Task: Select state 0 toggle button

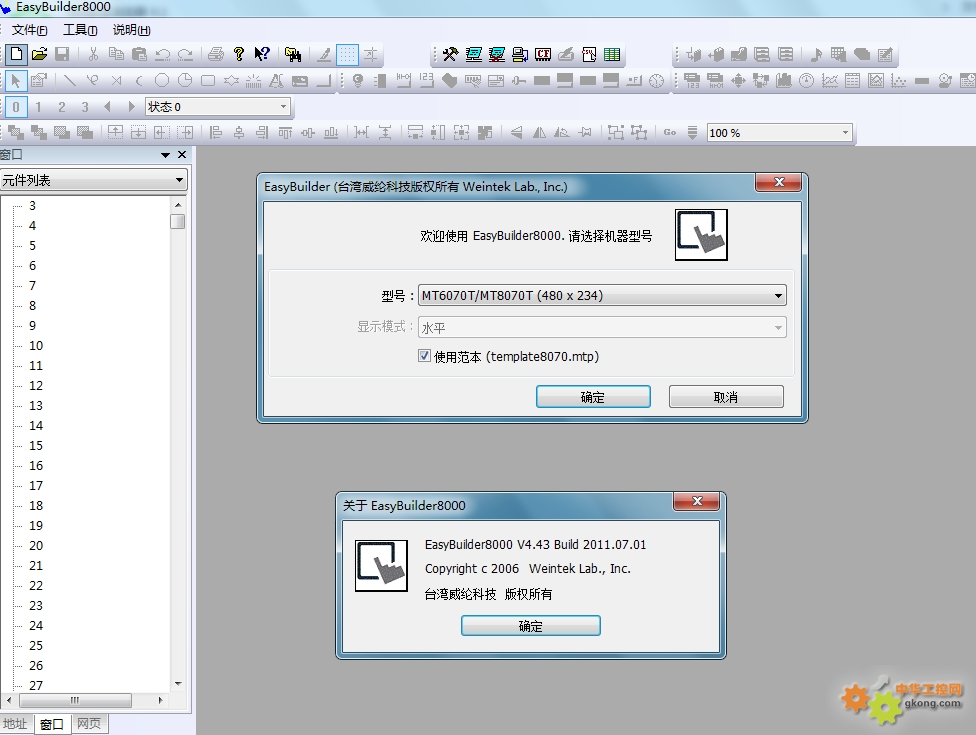Action: 16,107
